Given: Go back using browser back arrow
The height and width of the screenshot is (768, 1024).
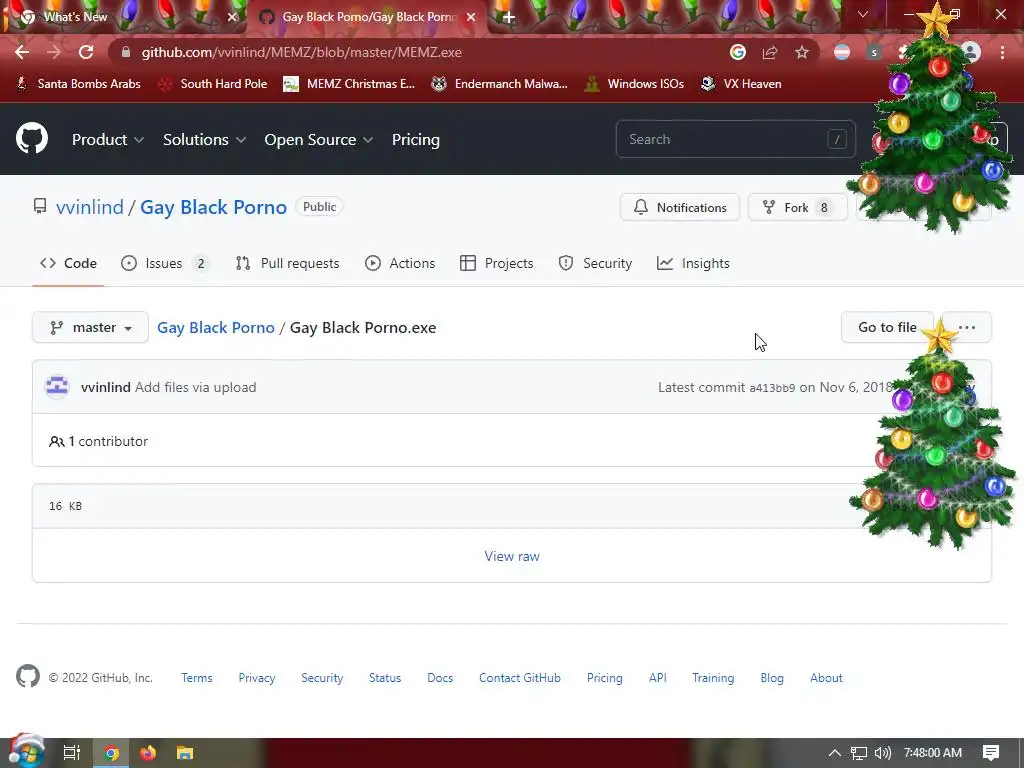Looking at the screenshot, I should coord(22,52).
